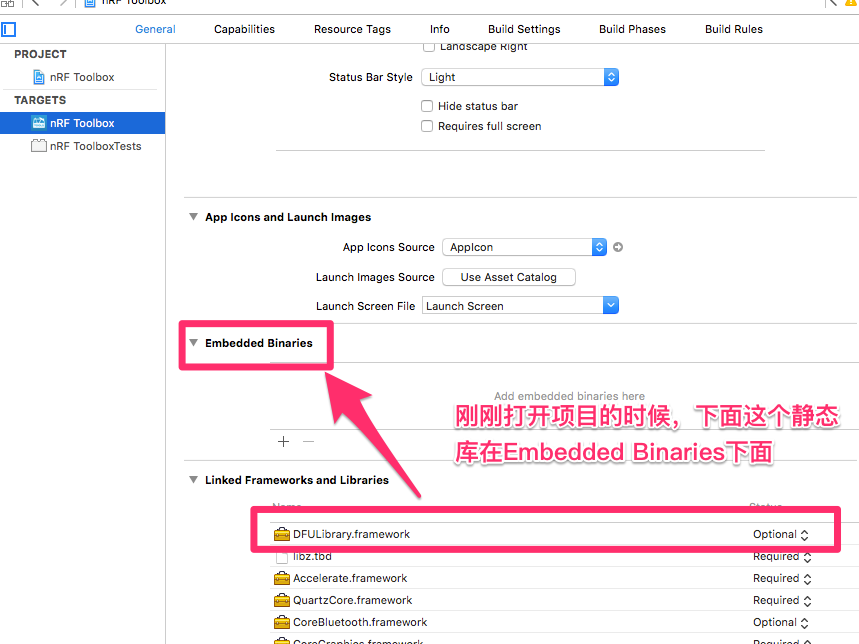This screenshot has width=859, height=644.
Task: Click the Linked Frameworks and Libraries heading
Action: pos(297,480)
